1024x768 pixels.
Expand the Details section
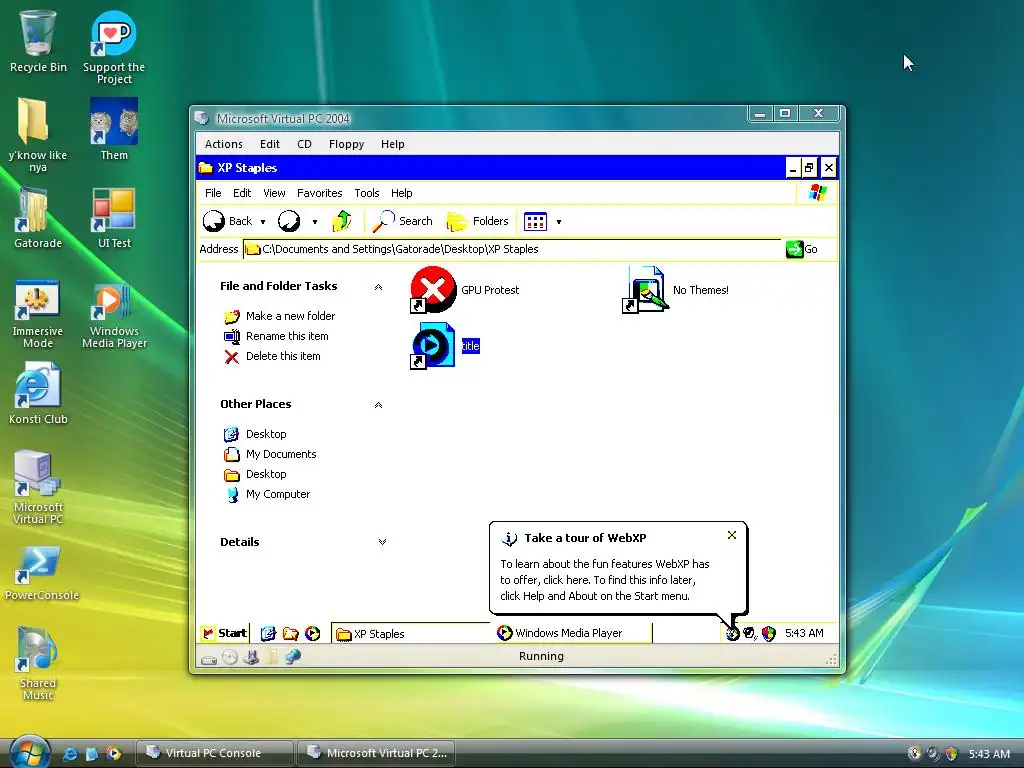[382, 542]
